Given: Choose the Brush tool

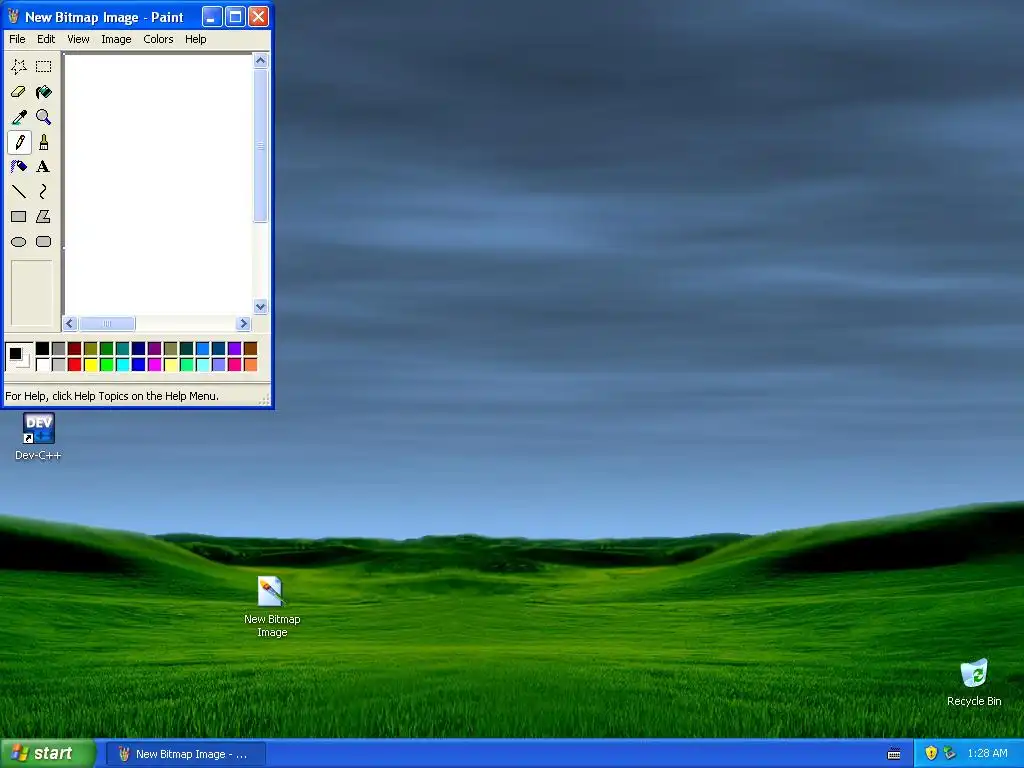Looking at the screenshot, I should coord(44,142).
